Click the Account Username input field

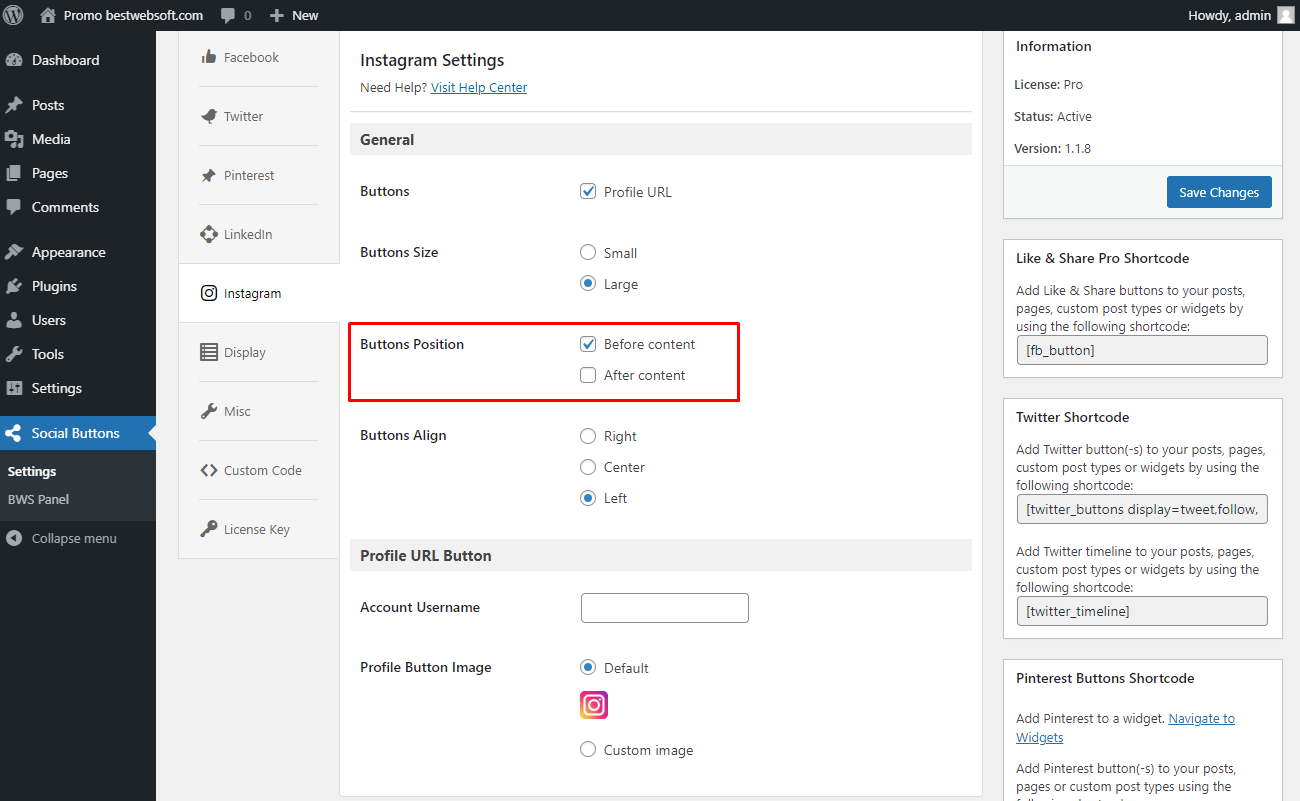[665, 608]
